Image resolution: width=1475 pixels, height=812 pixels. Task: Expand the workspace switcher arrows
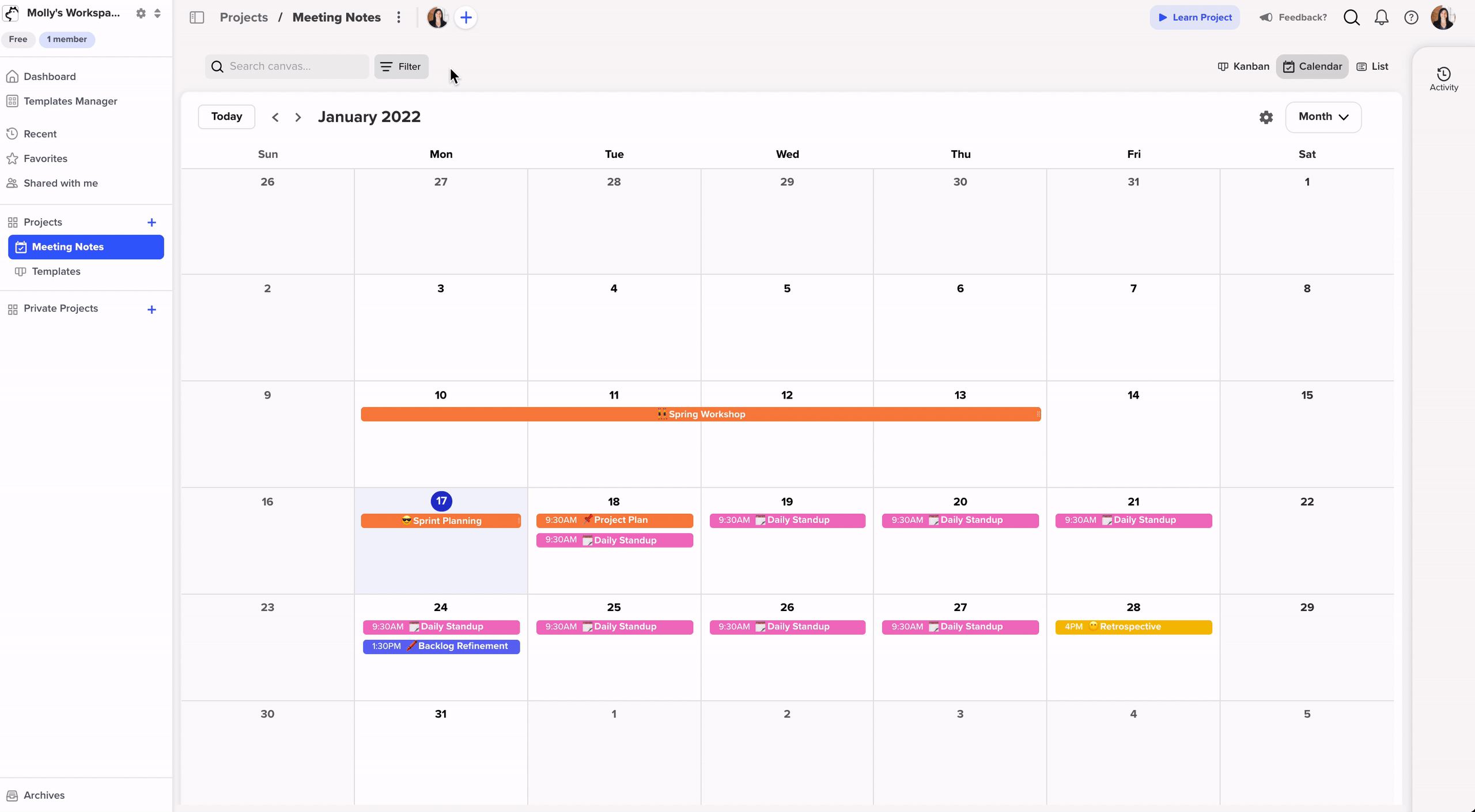click(157, 13)
